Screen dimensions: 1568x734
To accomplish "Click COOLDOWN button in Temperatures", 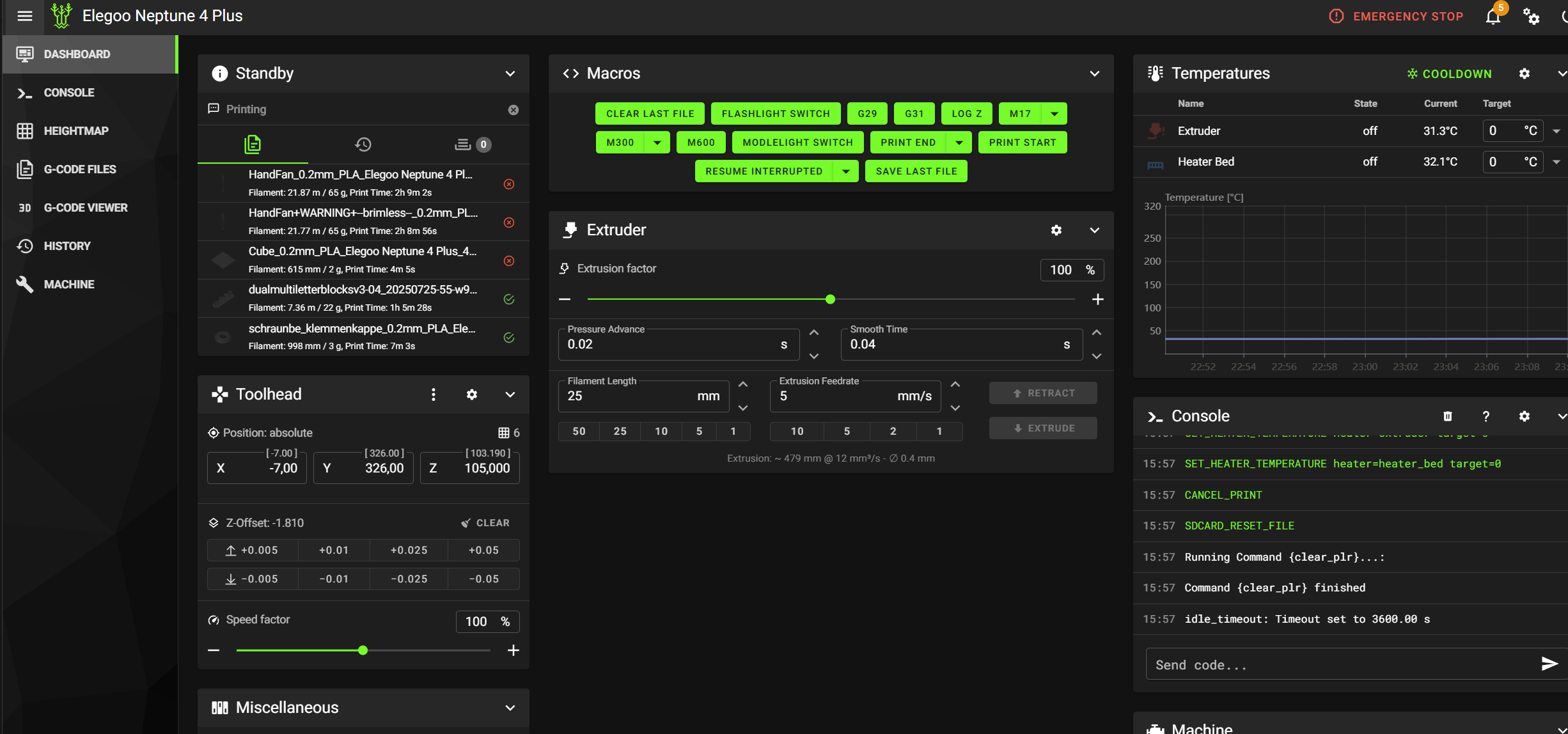I will coord(1450,74).
